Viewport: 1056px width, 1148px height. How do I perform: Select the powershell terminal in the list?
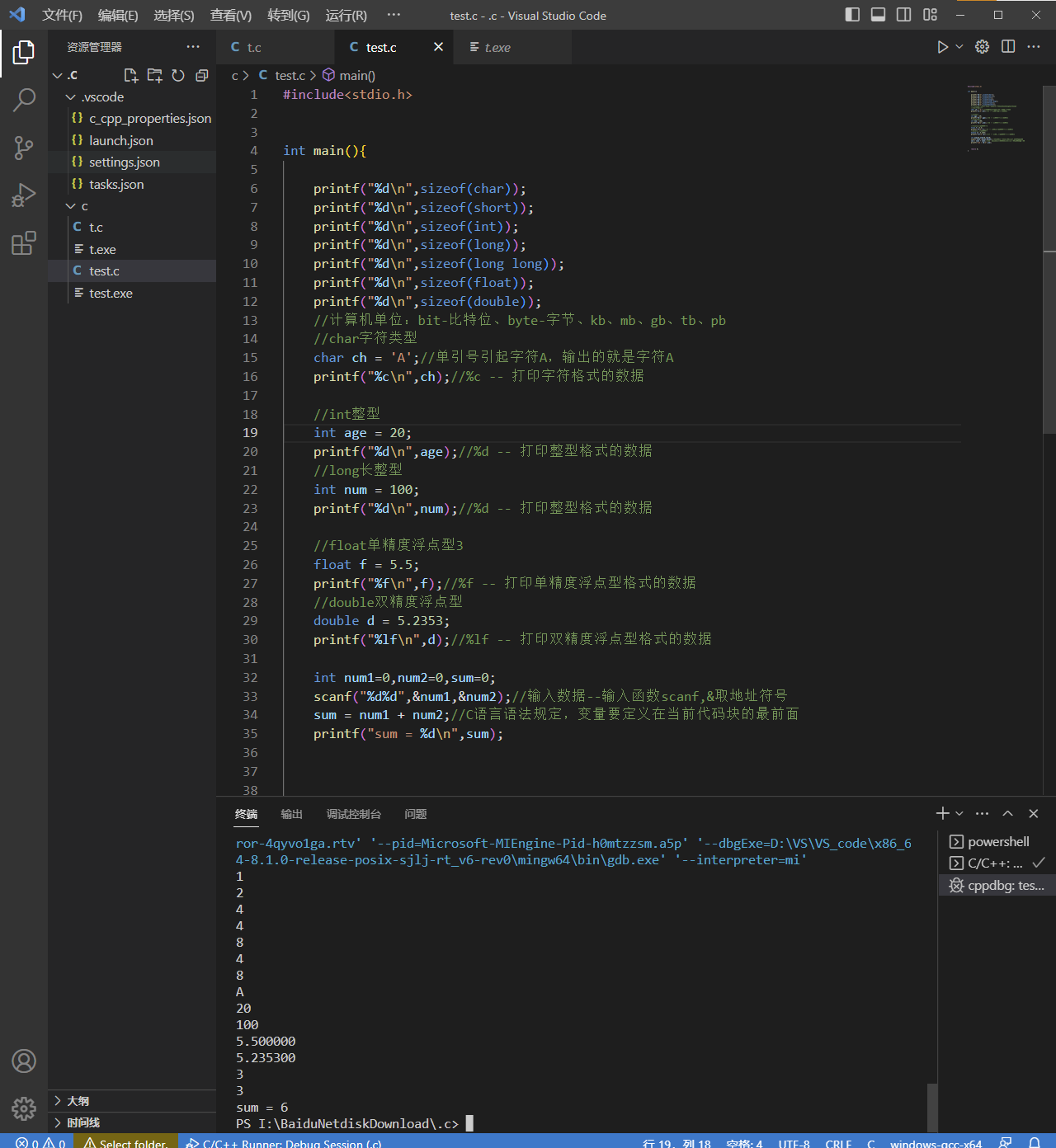click(997, 841)
